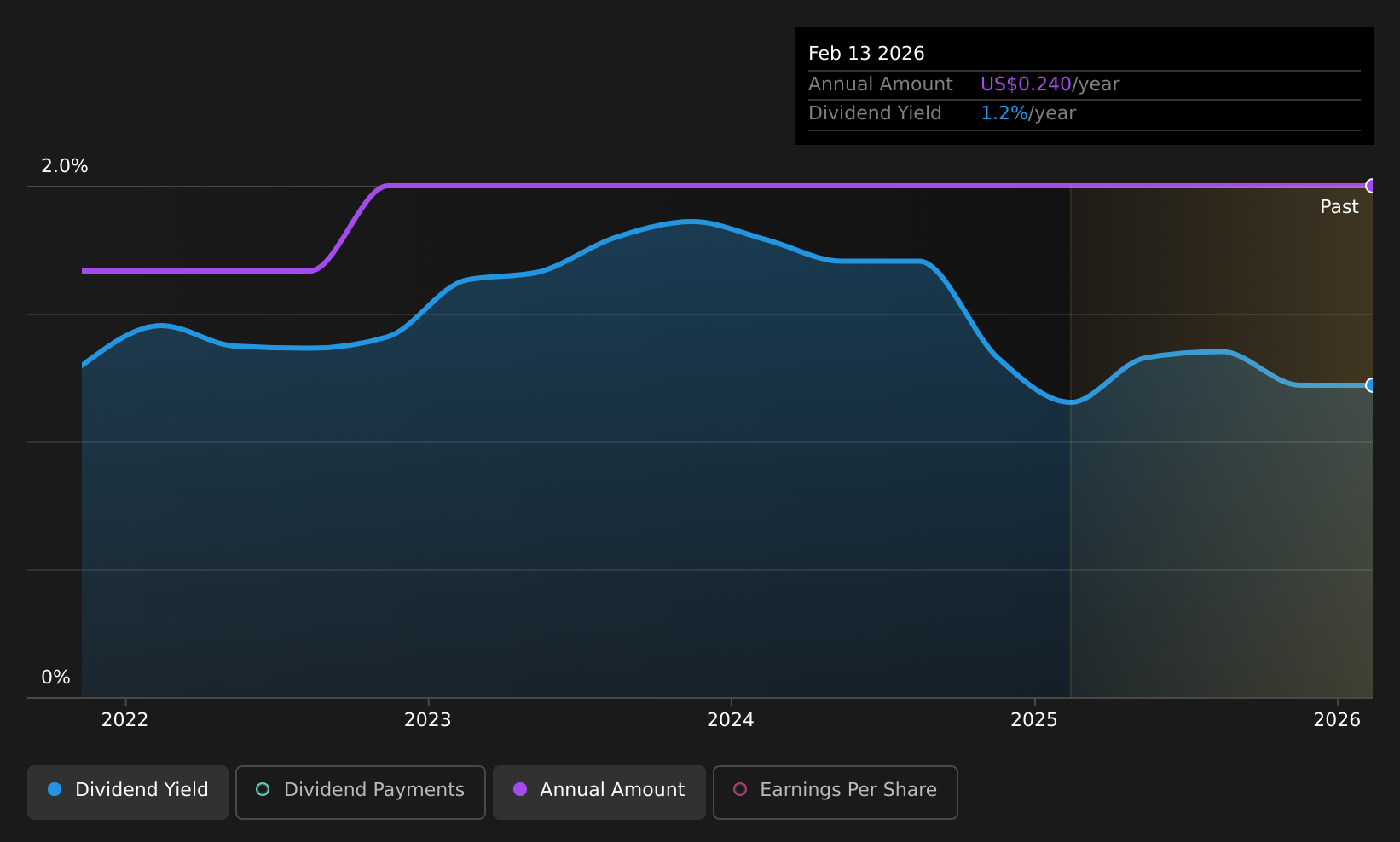
Task: Click the 2025 x-axis label
Action: point(1034,720)
